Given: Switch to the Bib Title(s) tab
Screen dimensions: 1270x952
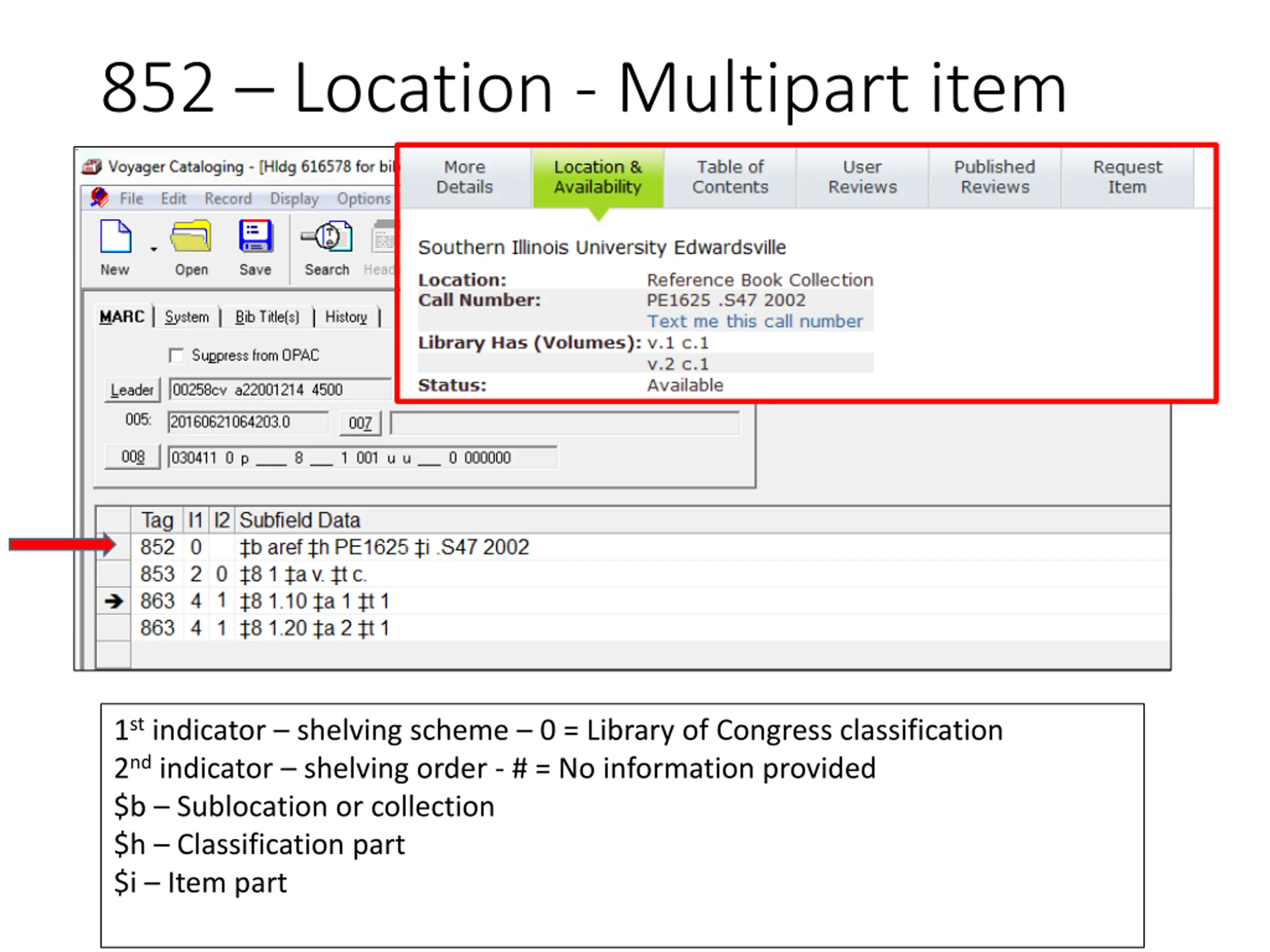Looking at the screenshot, I should [267, 317].
